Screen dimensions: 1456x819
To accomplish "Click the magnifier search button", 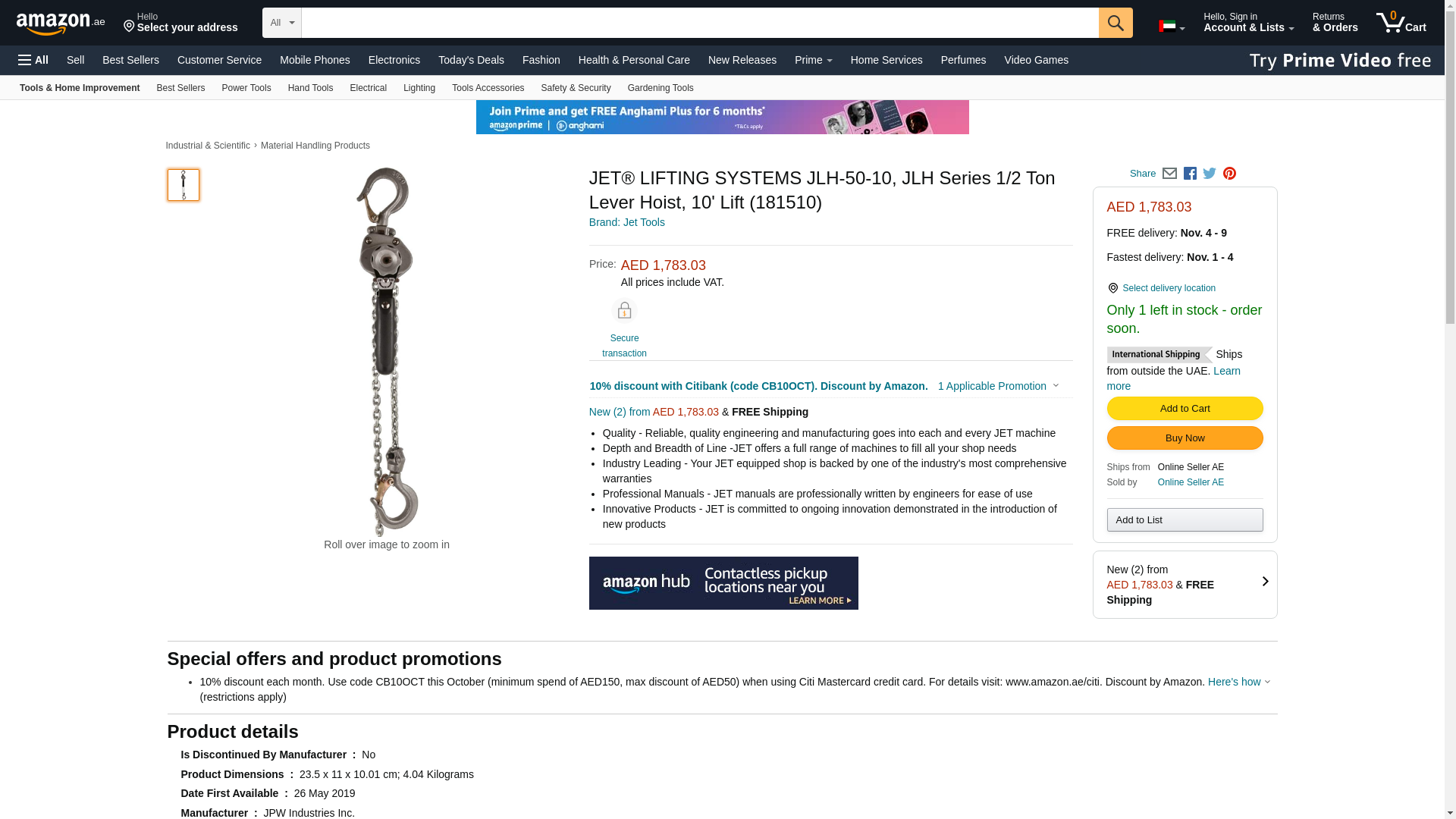I will 1116,23.
